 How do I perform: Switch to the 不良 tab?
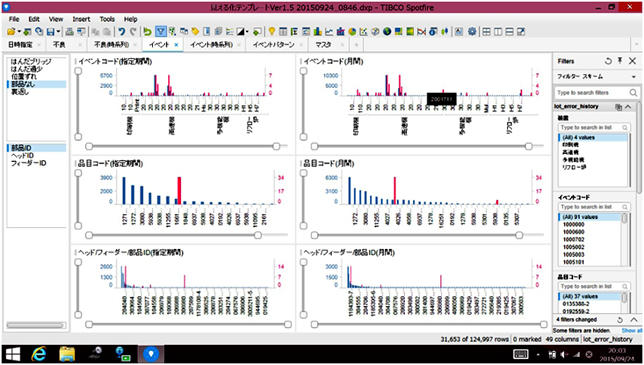[x=60, y=45]
